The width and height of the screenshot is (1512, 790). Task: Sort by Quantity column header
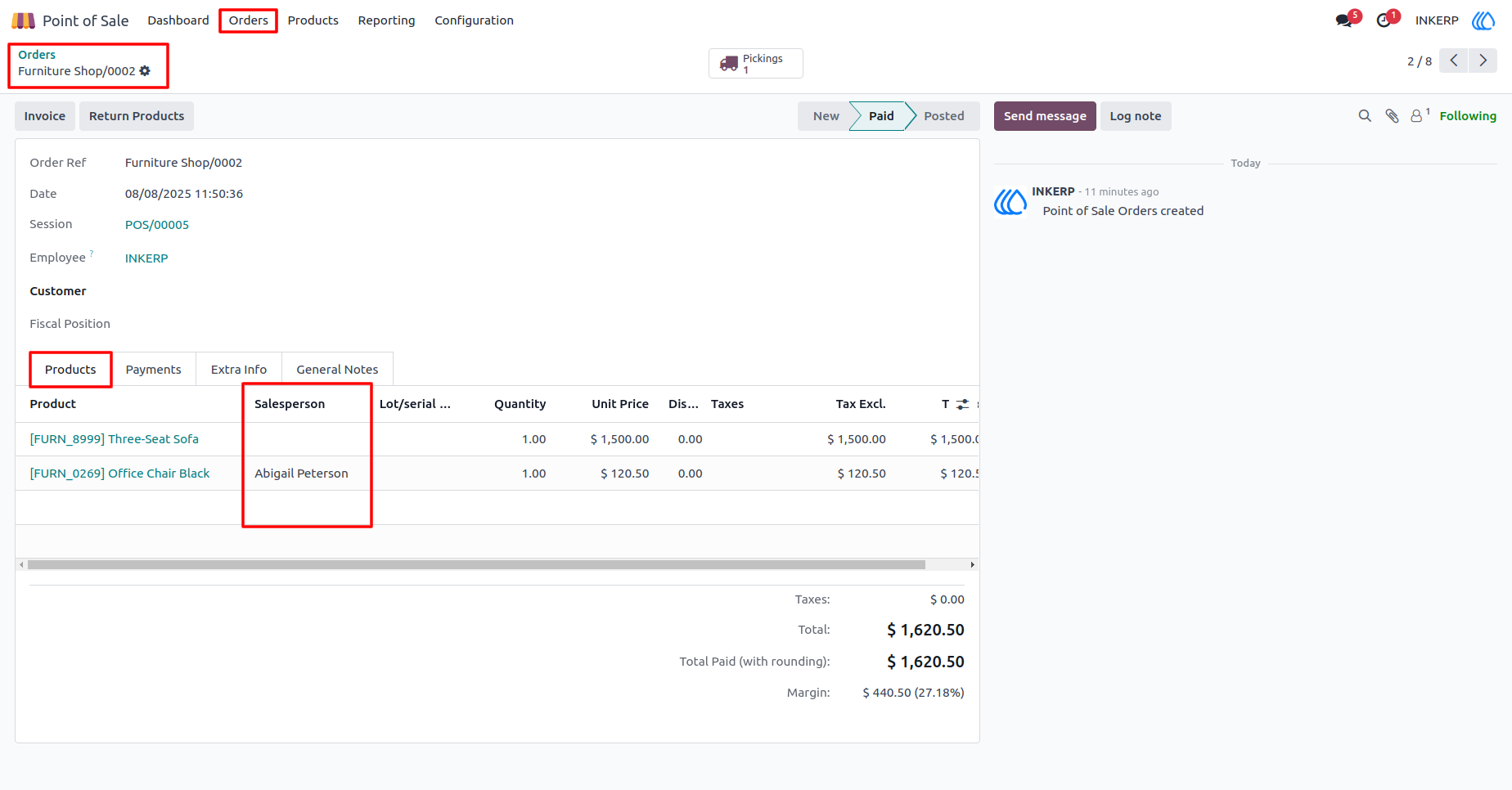click(x=520, y=404)
